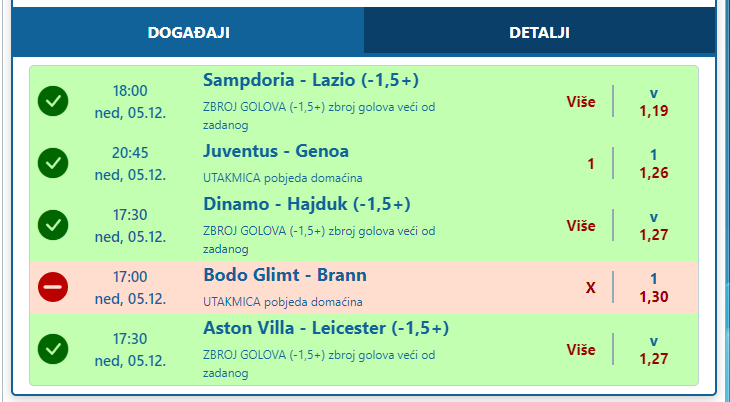
Task: Click the X result on Bodo Glimt row
Action: coord(590,287)
